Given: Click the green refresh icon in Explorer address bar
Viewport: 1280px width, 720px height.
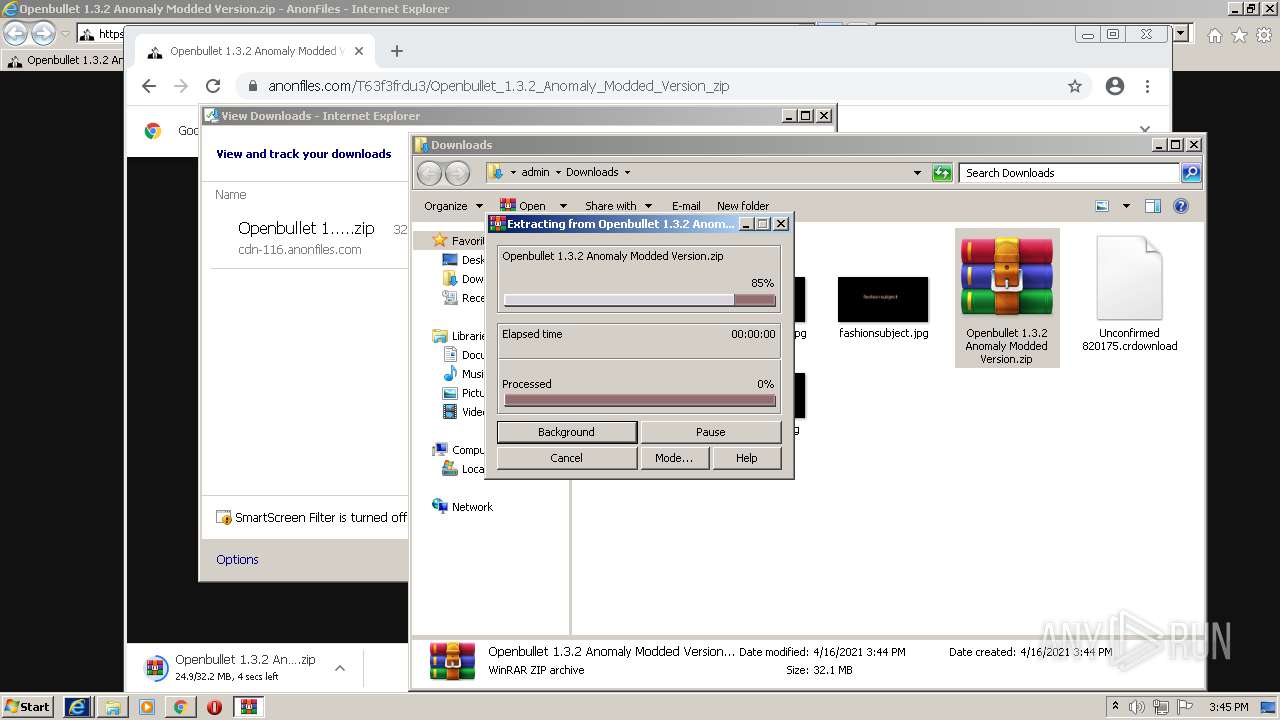Looking at the screenshot, I should (942, 173).
